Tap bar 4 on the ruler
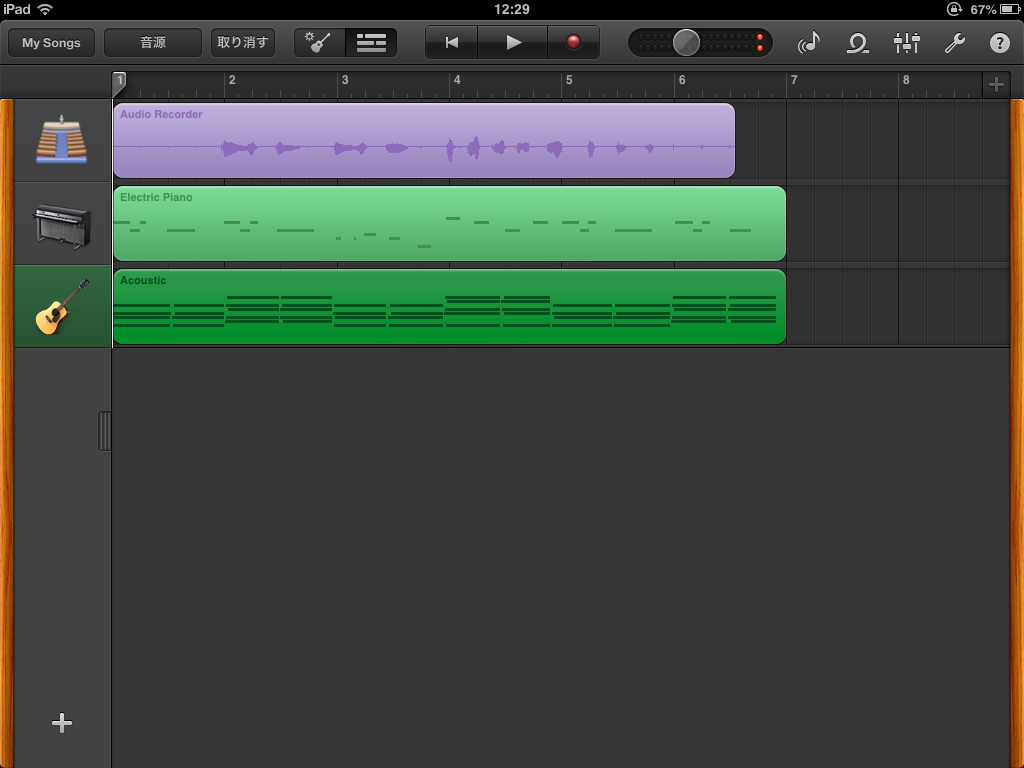 [457, 80]
